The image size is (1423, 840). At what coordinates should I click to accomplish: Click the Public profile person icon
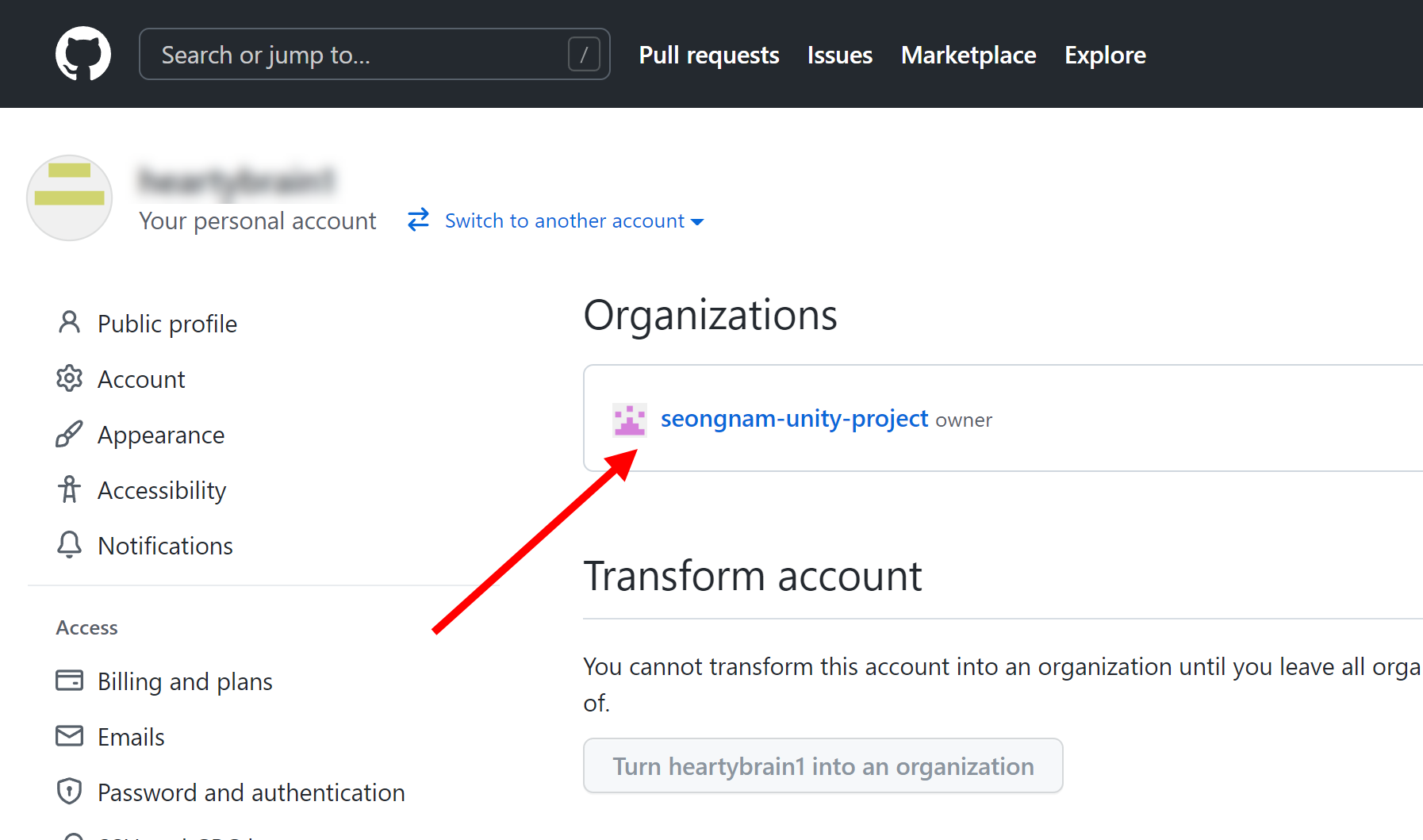point(69,322)
